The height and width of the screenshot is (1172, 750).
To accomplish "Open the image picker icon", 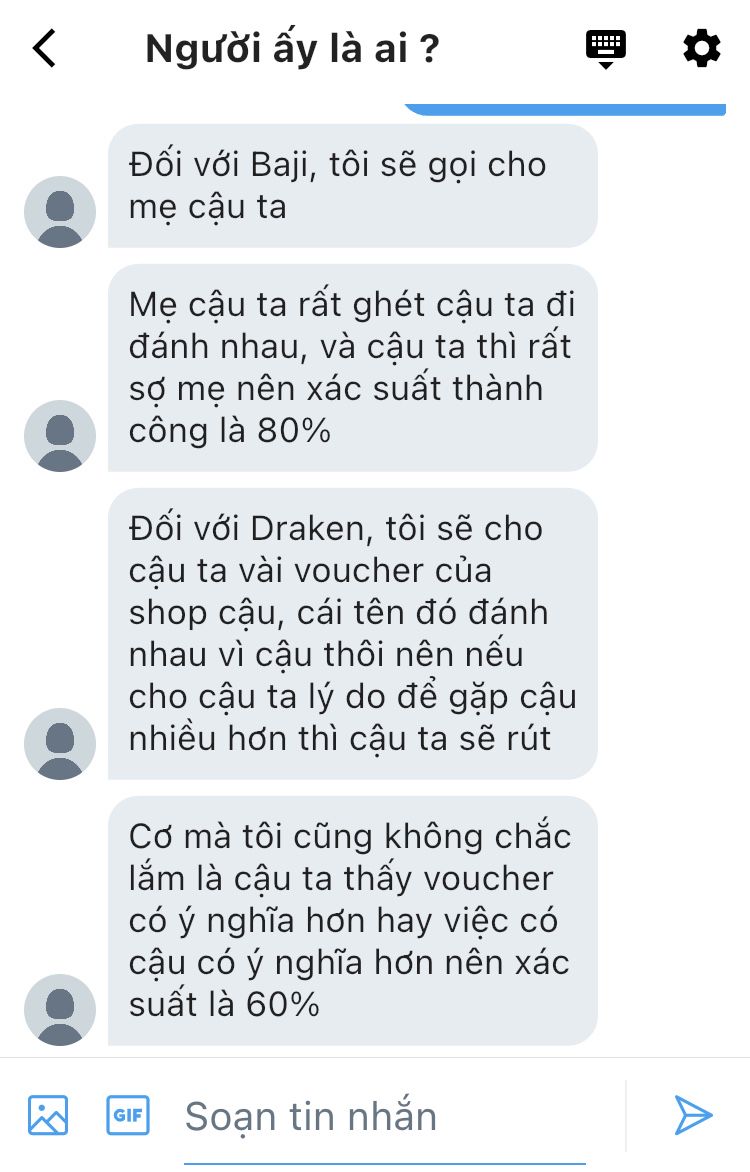I will pos(48,1115).
